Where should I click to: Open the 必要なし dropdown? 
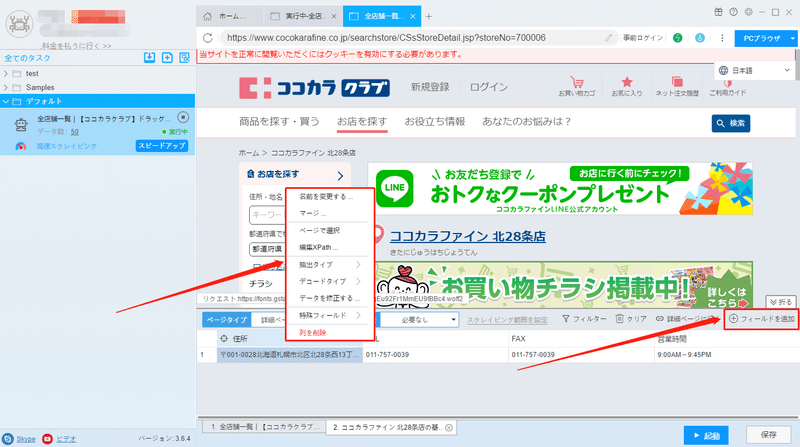tap(419, 320)
